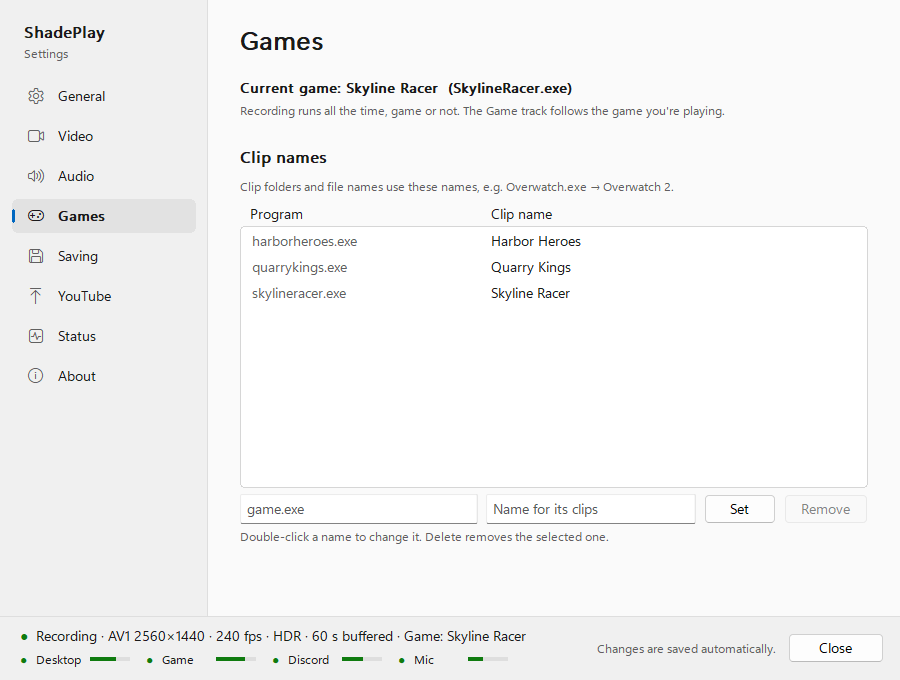Screen dimensions: 900x680
Task: Click the green Recording status dot
Action: (24, 637)
